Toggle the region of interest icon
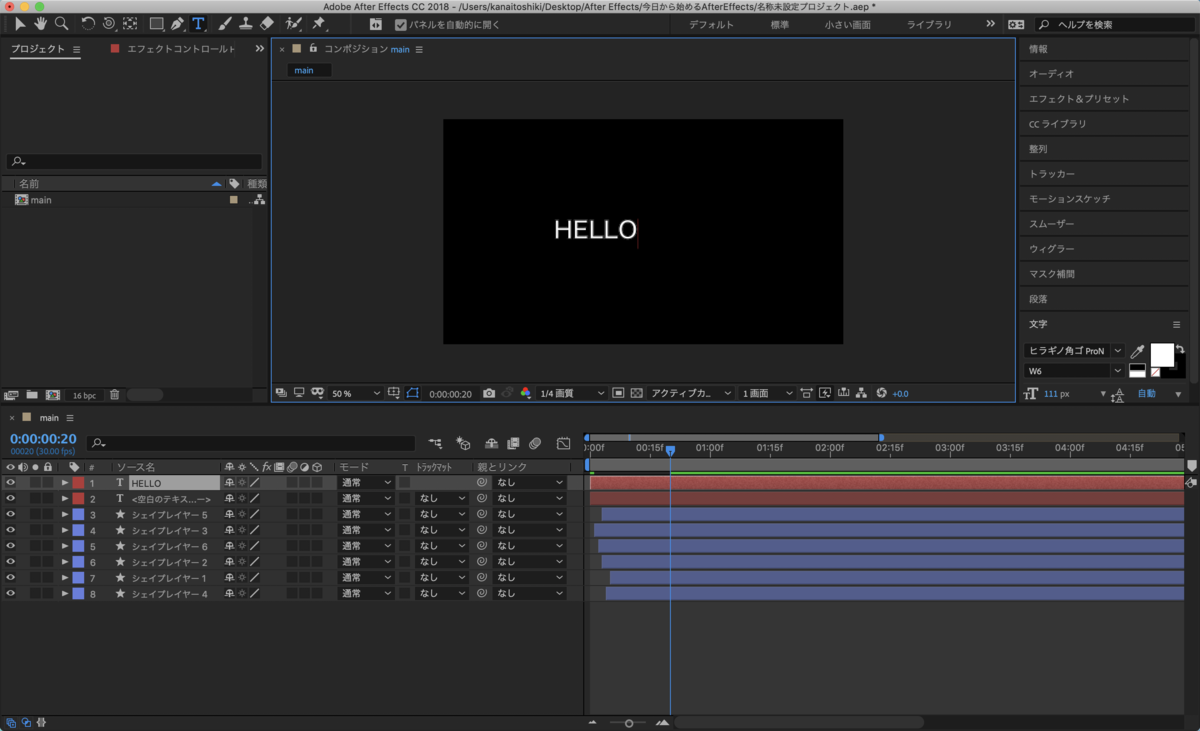This screenshot has height=731, width=1200. point(618,394)
